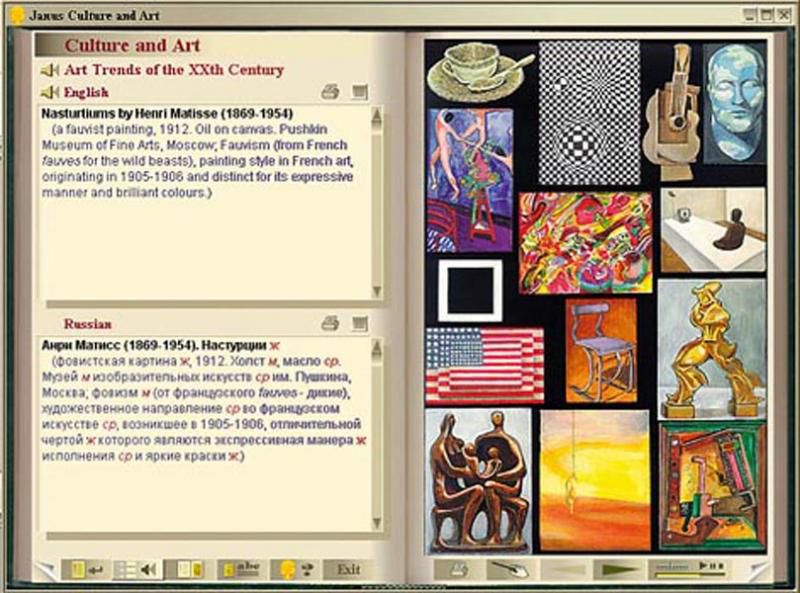Toggle the list sound speaker button
Screen dimensions: 800x593
point(137,569)
